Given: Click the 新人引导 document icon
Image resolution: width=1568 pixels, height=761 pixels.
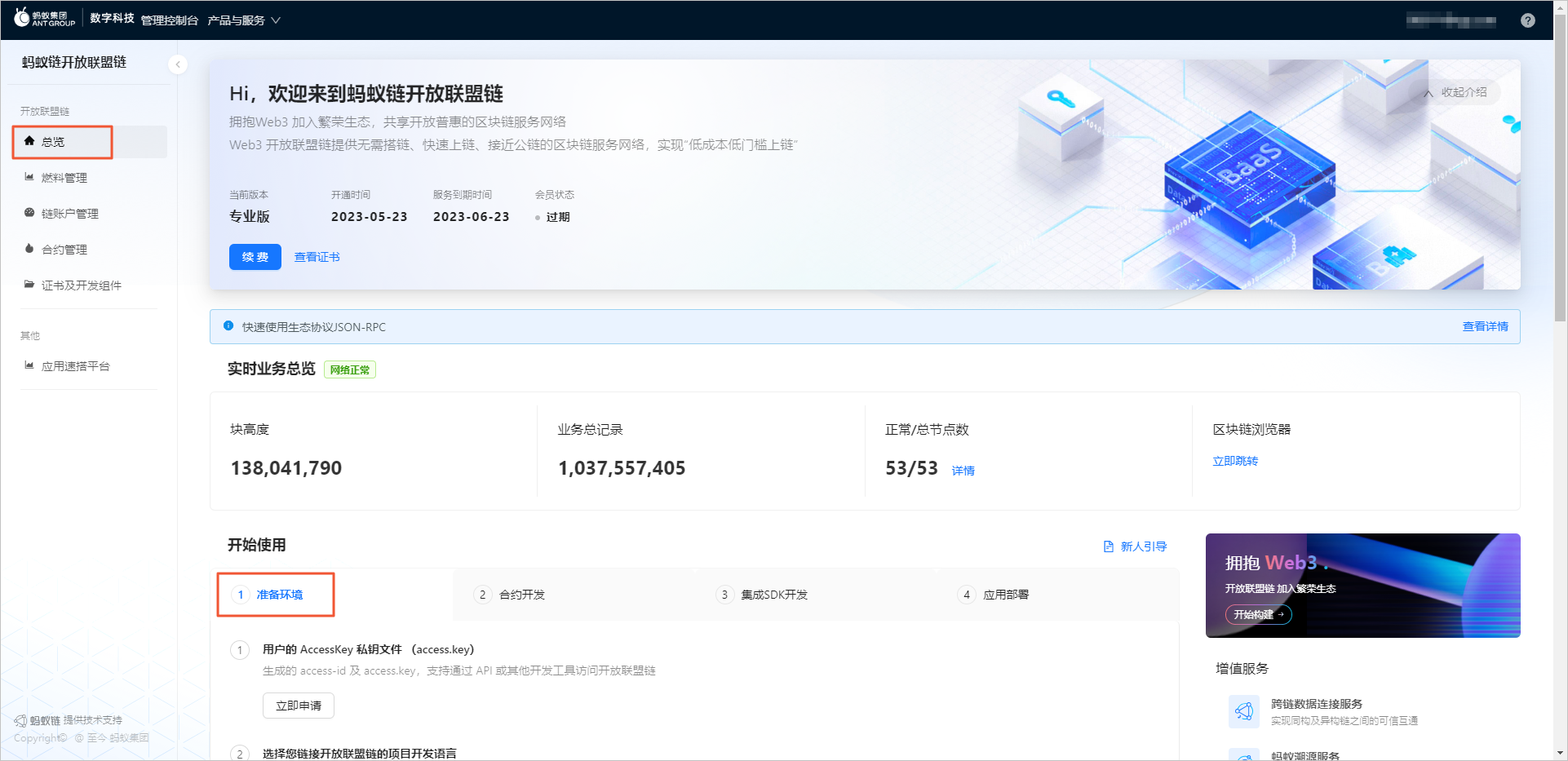Looking at the screenshot, I should [1109, 546].
